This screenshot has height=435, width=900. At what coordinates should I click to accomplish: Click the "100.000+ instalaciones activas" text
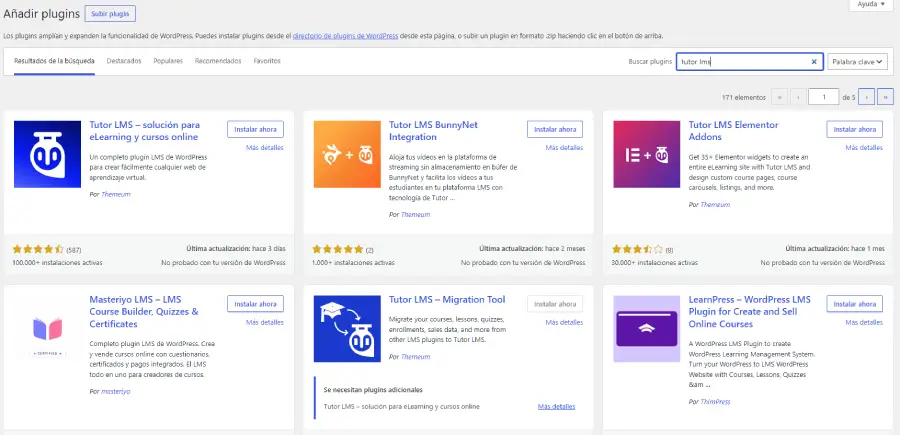(x=57, y=263)
